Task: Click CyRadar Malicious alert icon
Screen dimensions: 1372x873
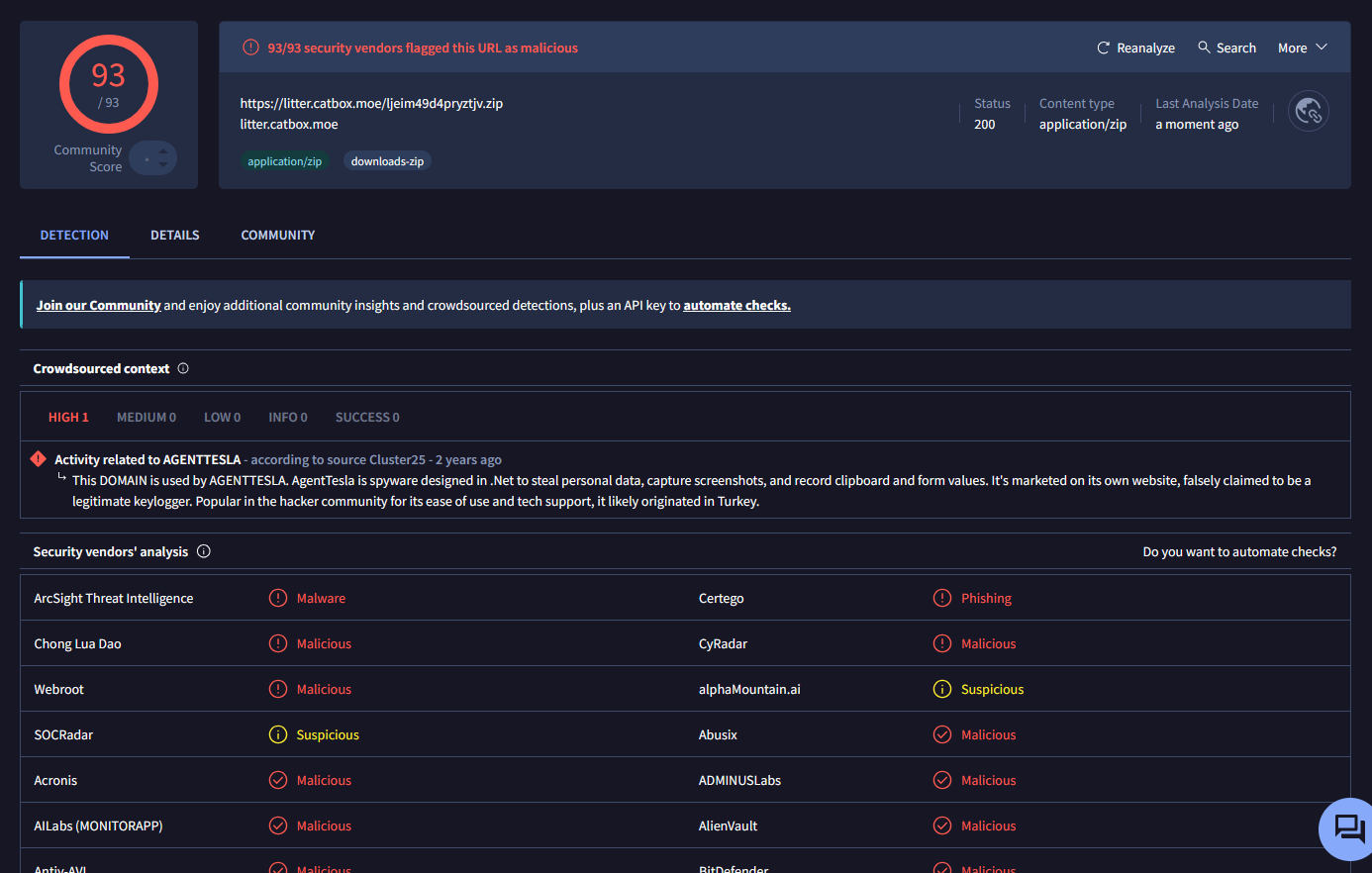Action: click(x=942, y=643)
